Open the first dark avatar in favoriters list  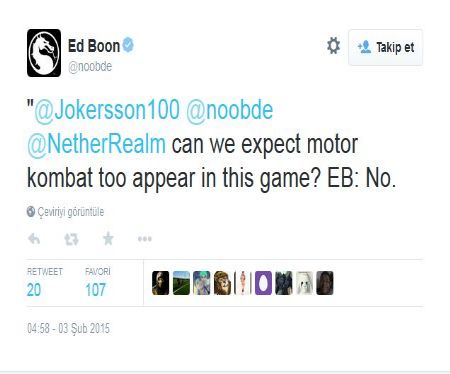click(x=160, y=283)
